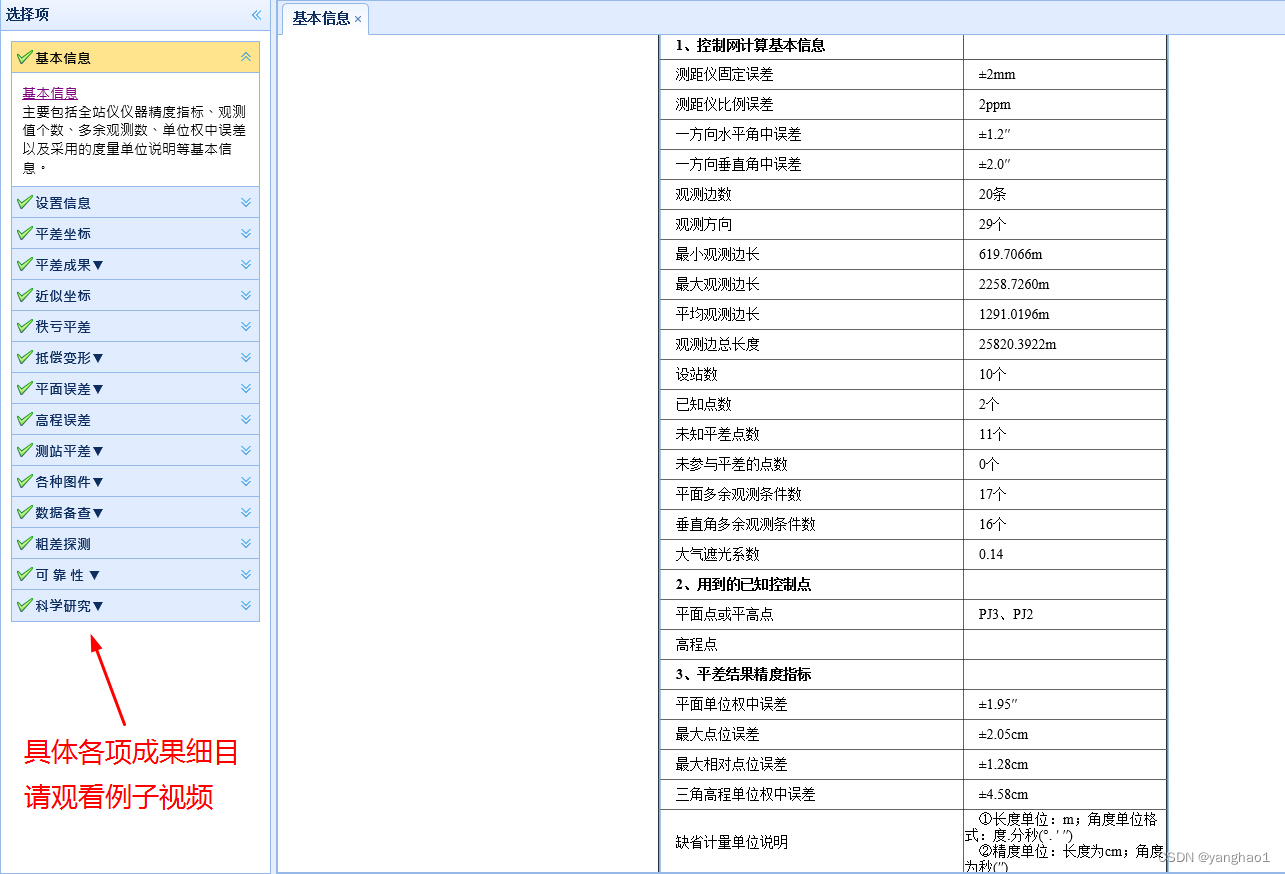Click the value ±1.28cm
Screen dimensions: 1285x874
[x=1003, y=765]
